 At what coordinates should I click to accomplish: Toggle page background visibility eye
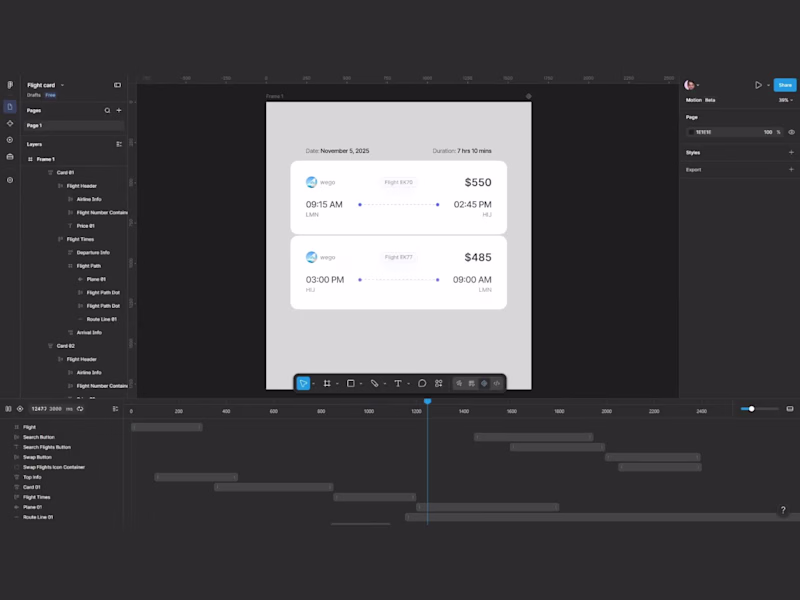[x=791, y=132]
